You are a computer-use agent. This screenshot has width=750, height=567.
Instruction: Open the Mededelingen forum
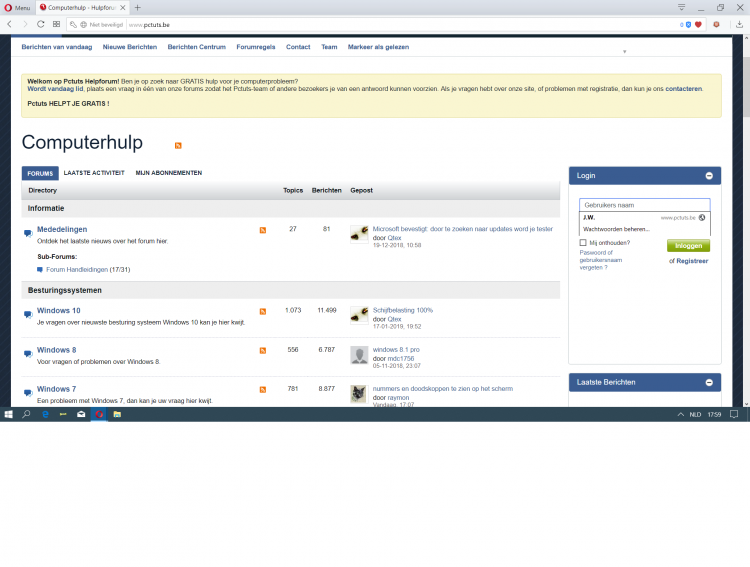click(x=62, y=229)
